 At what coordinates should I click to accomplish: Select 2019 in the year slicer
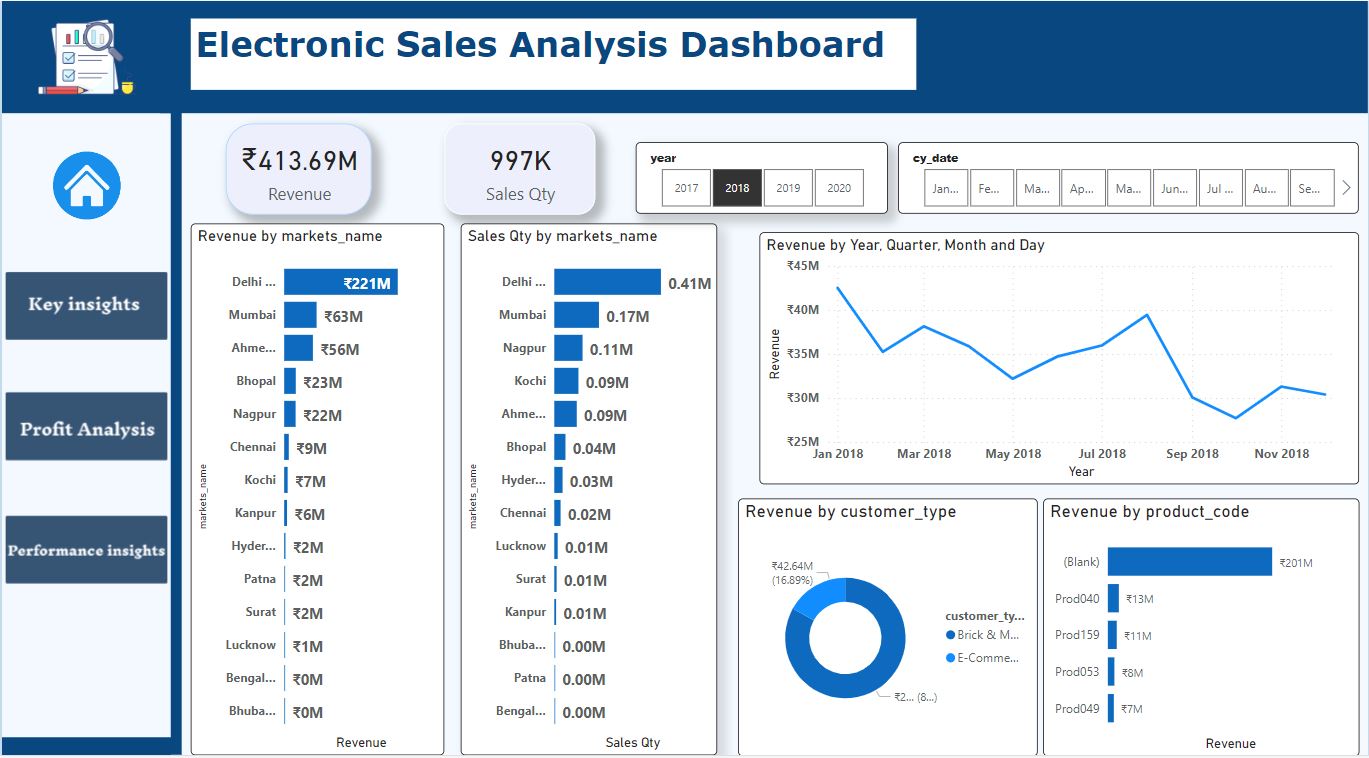click(787, 187)
